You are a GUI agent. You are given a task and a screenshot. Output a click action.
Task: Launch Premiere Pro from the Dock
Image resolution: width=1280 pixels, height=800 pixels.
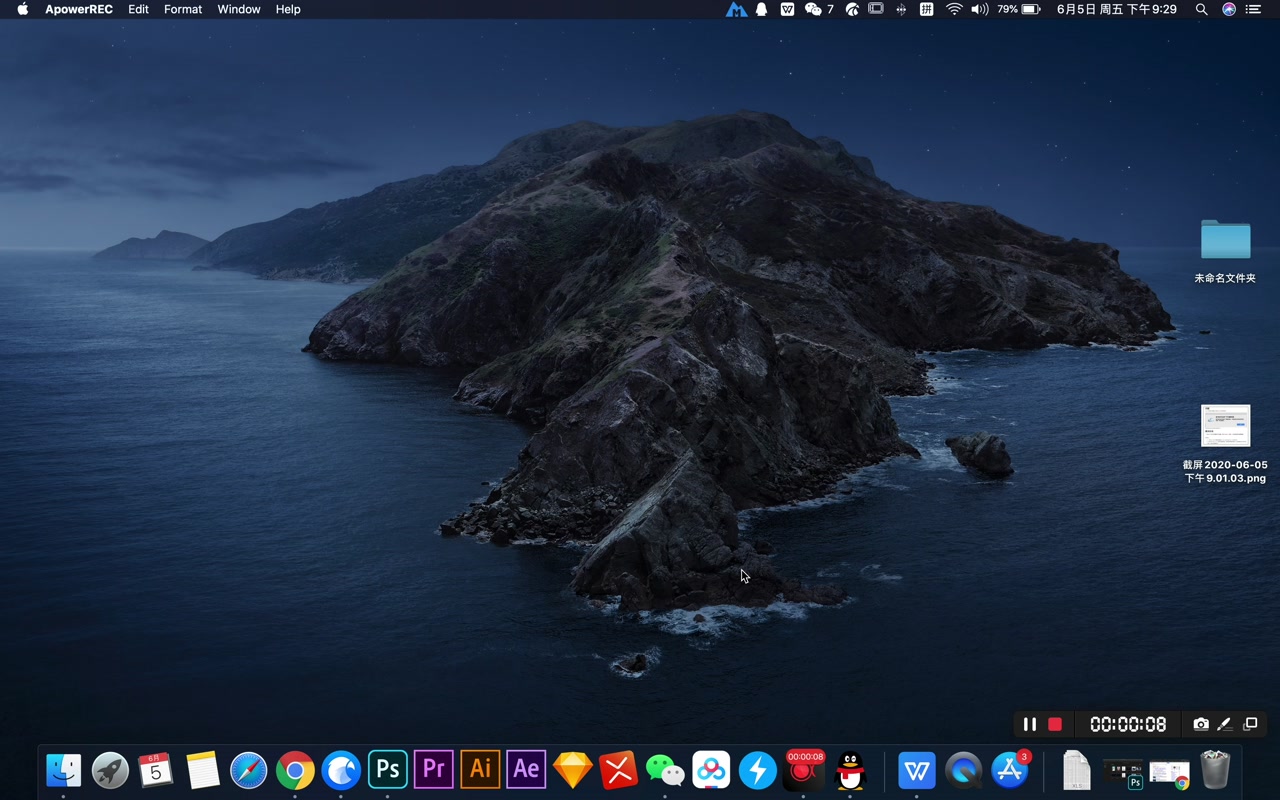[434, 770]
